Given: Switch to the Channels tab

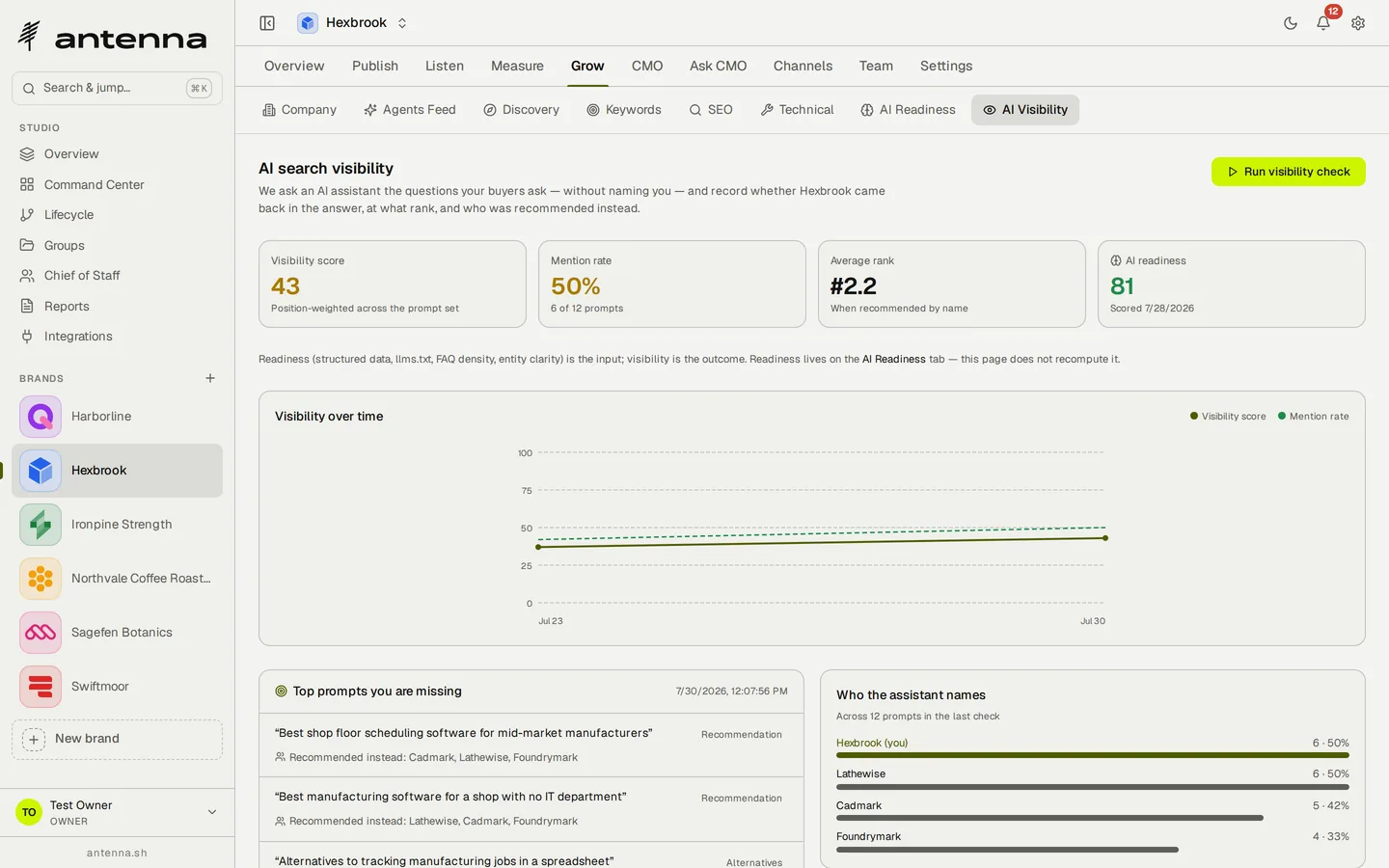Looking at the screenshot, I should [803, 66].
